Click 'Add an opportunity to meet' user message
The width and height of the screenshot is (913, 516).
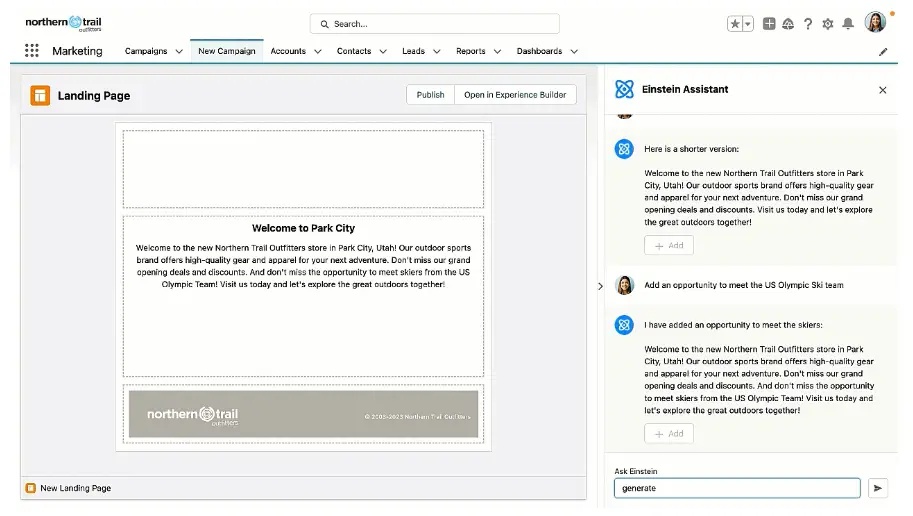744,285
